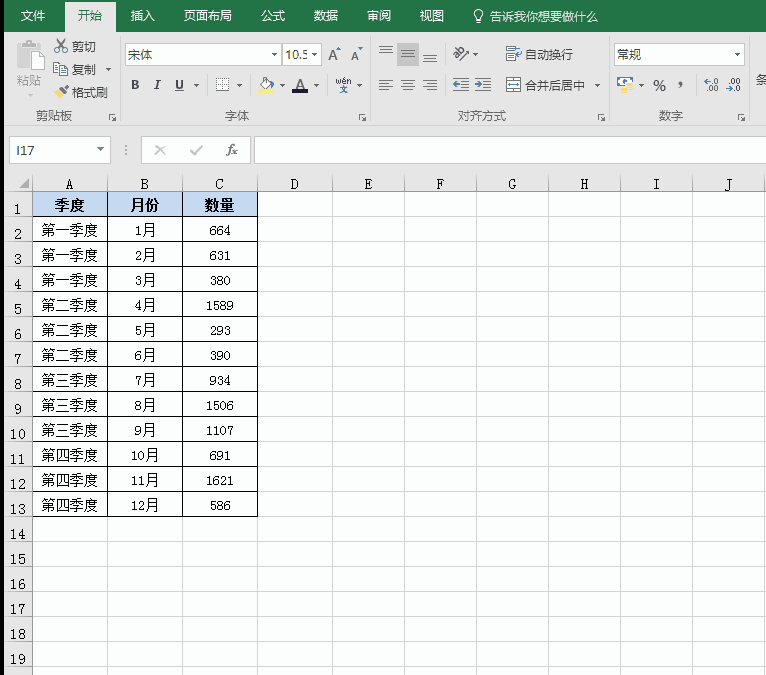Click the cancel X in formula bar
This screenshot has height=675, width=766.
pos(160,150)
